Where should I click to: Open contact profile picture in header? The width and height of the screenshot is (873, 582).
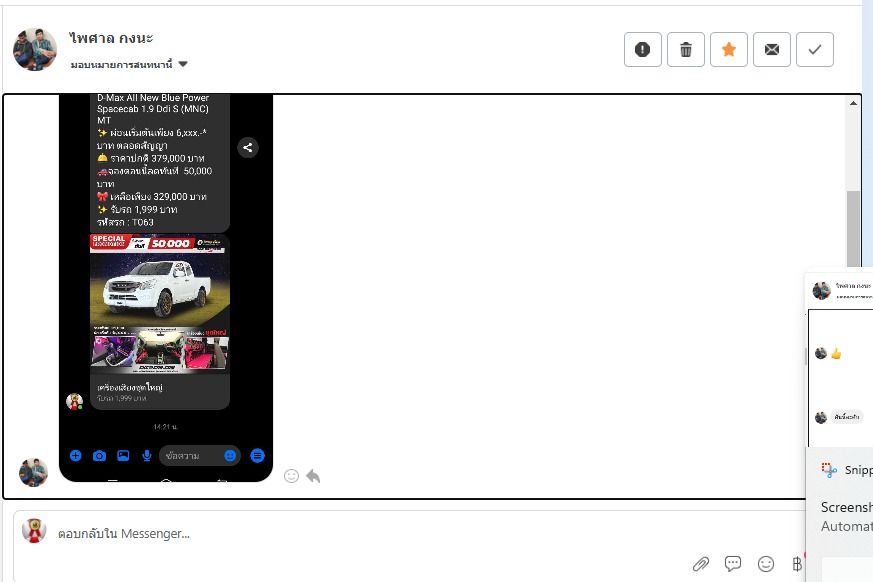click(x=35, y=49)
